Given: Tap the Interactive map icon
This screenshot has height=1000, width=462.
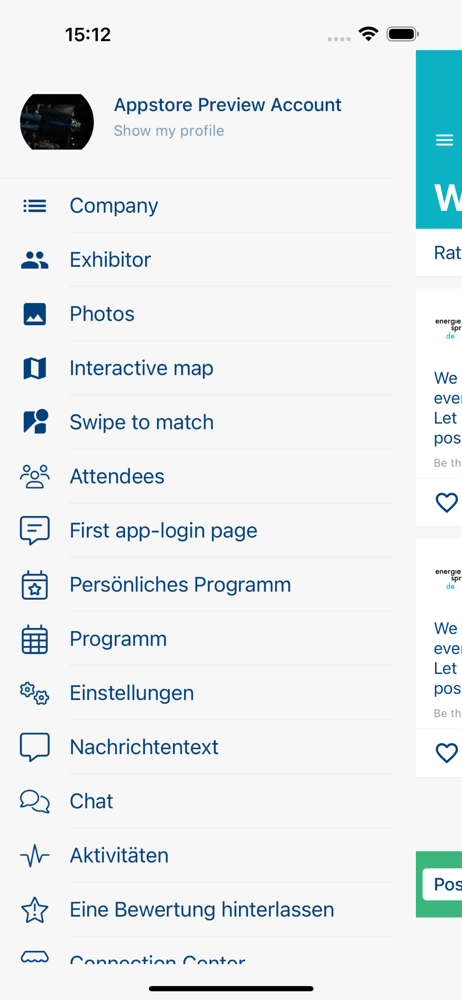Looking at the screenshot, I should [34, 368].
